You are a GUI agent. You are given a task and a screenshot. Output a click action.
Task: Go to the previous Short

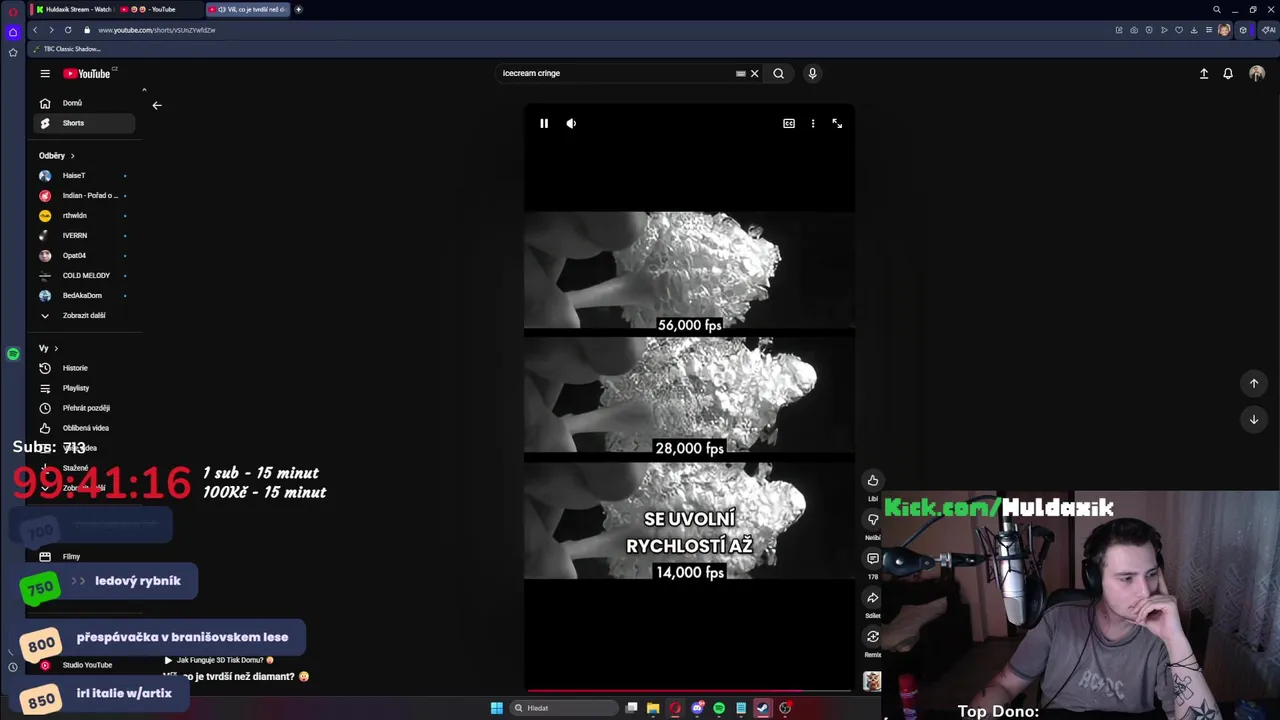(1254, 383)
